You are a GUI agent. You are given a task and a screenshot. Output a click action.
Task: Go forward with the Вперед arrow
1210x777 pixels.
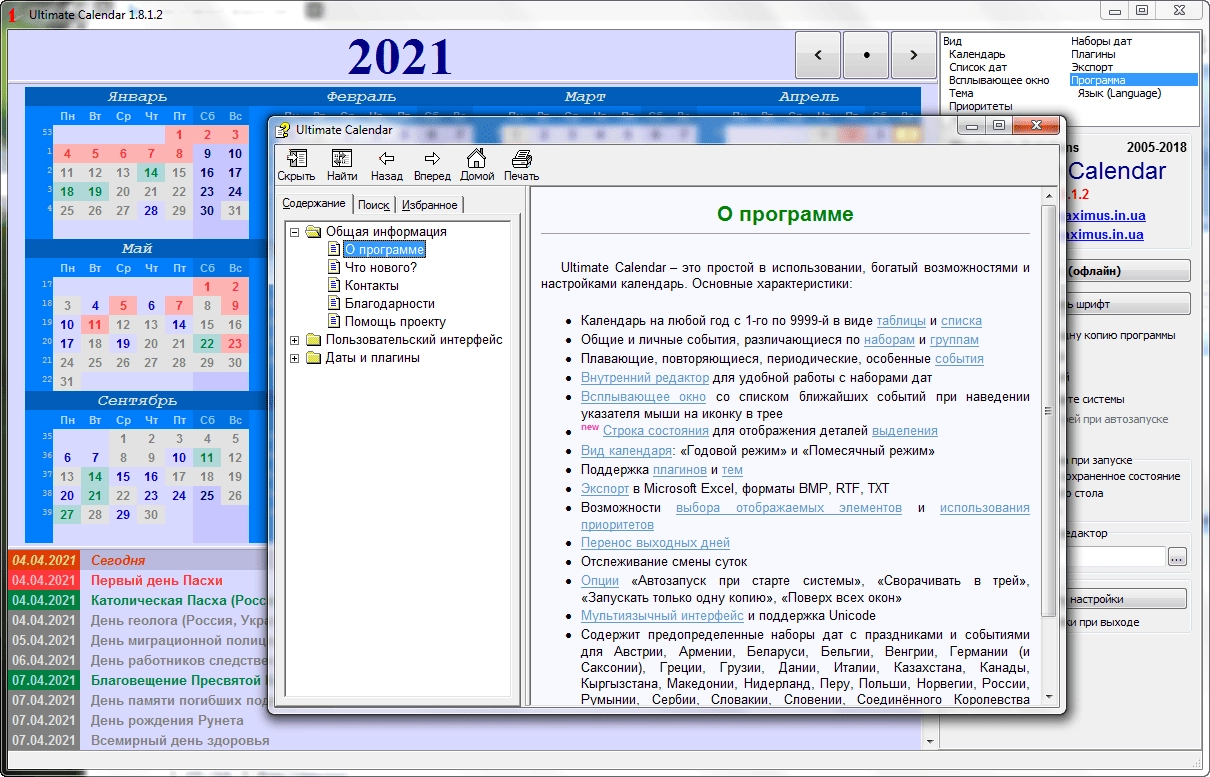point(432,164)
